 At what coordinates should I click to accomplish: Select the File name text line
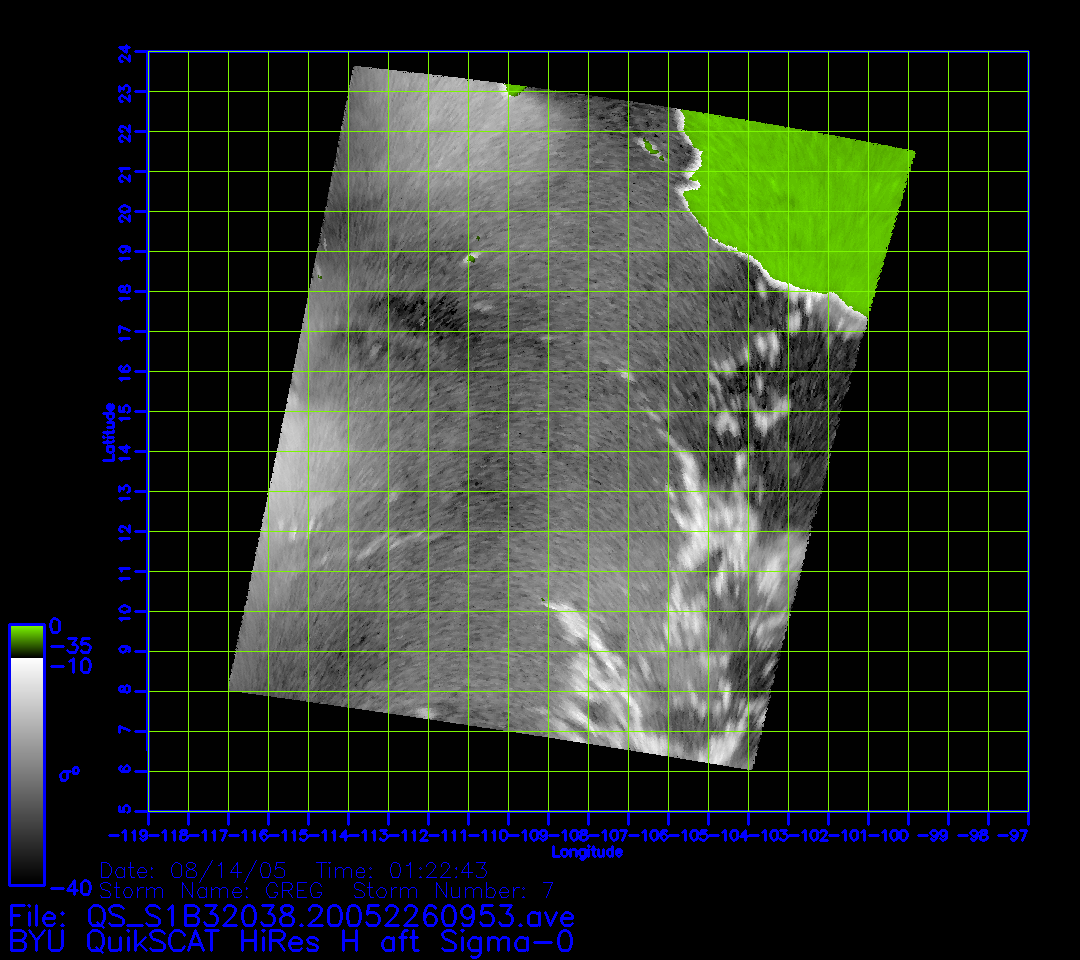(x=291, y=916)
